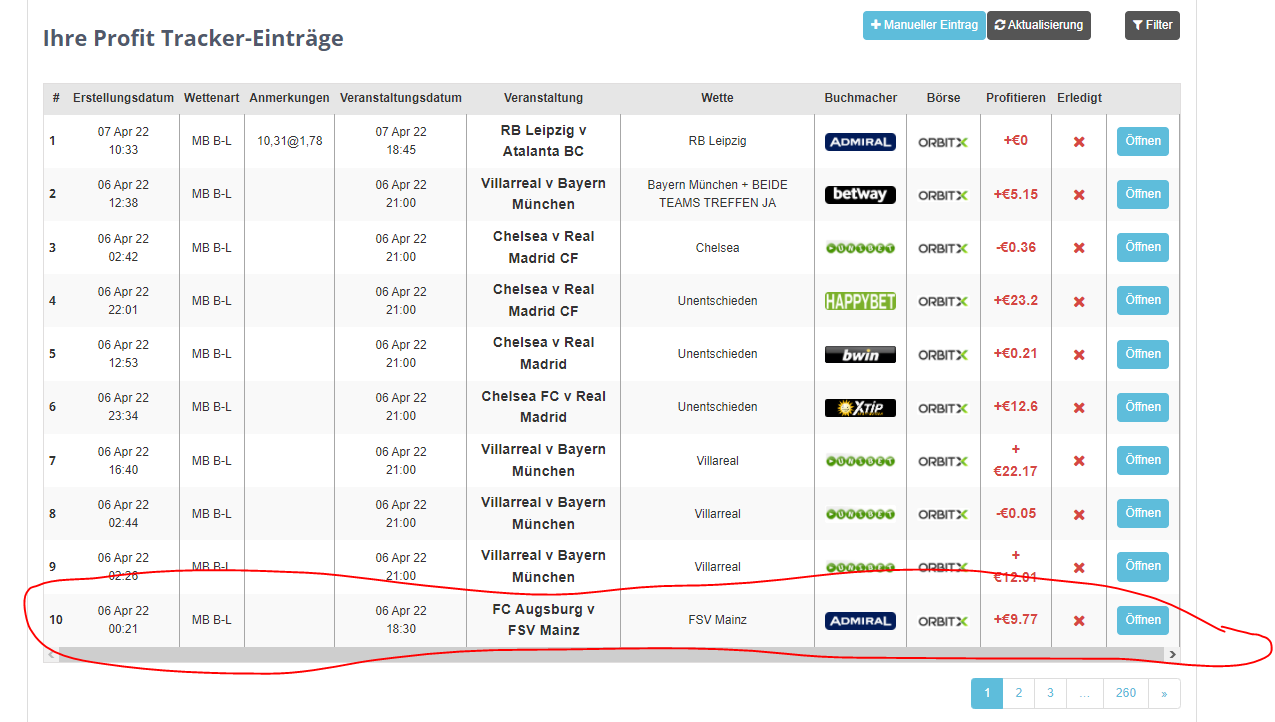Open the Filter options
This screenshot has width=1275, height=722.
tap(1152, 25)
